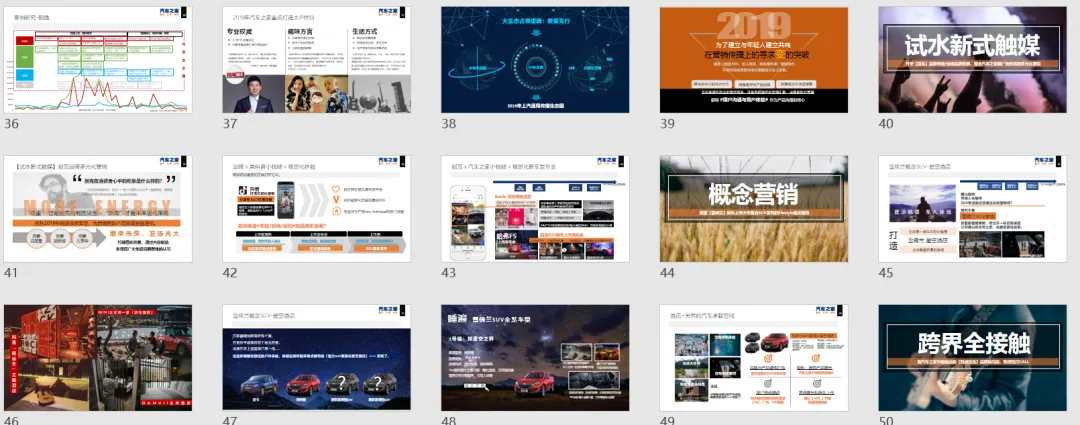Screen dimensions: 1080x425
Task: Select slide 44 titled 概念营销
Action: (x=754, y=209)
